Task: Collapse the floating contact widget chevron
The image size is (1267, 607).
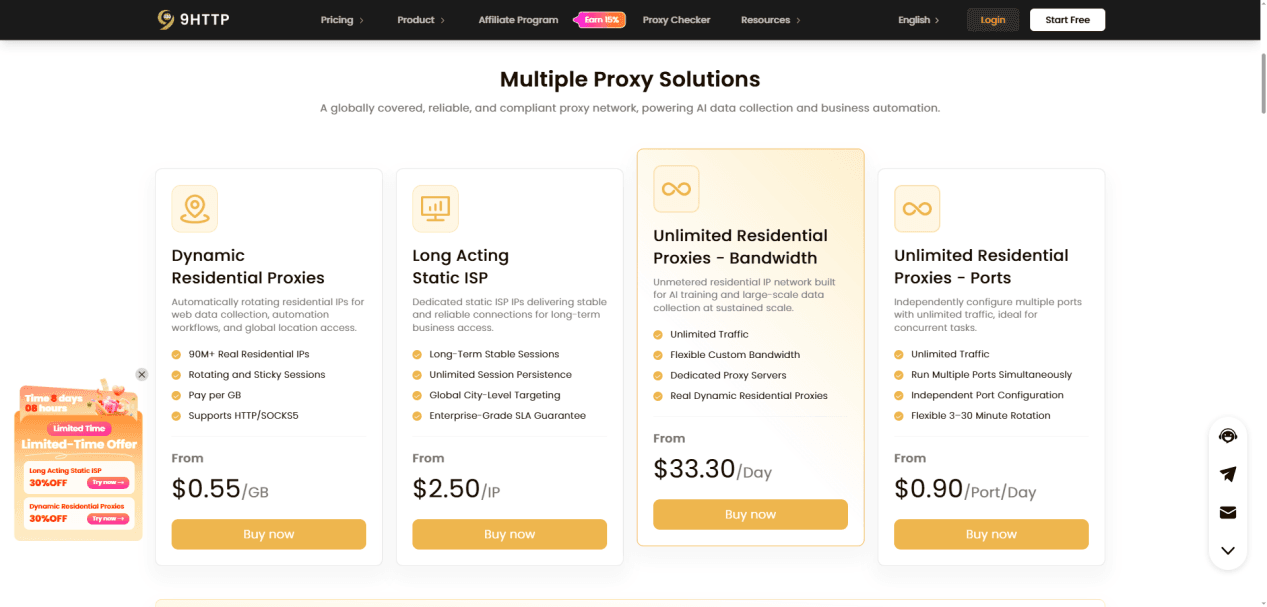Action: [1228, 550]
